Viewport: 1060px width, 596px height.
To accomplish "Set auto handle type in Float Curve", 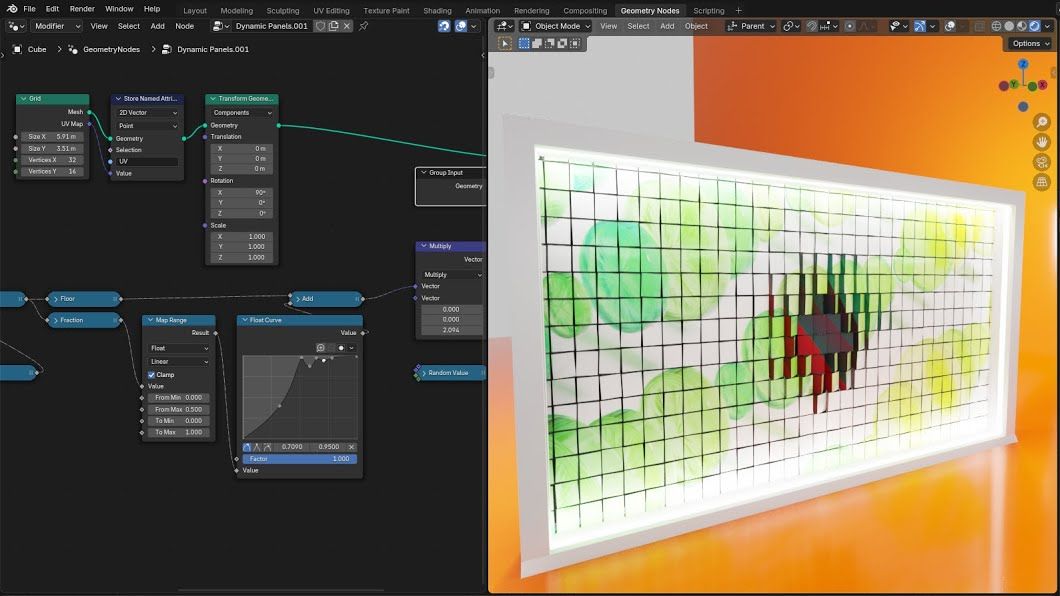I will [247, 447].
